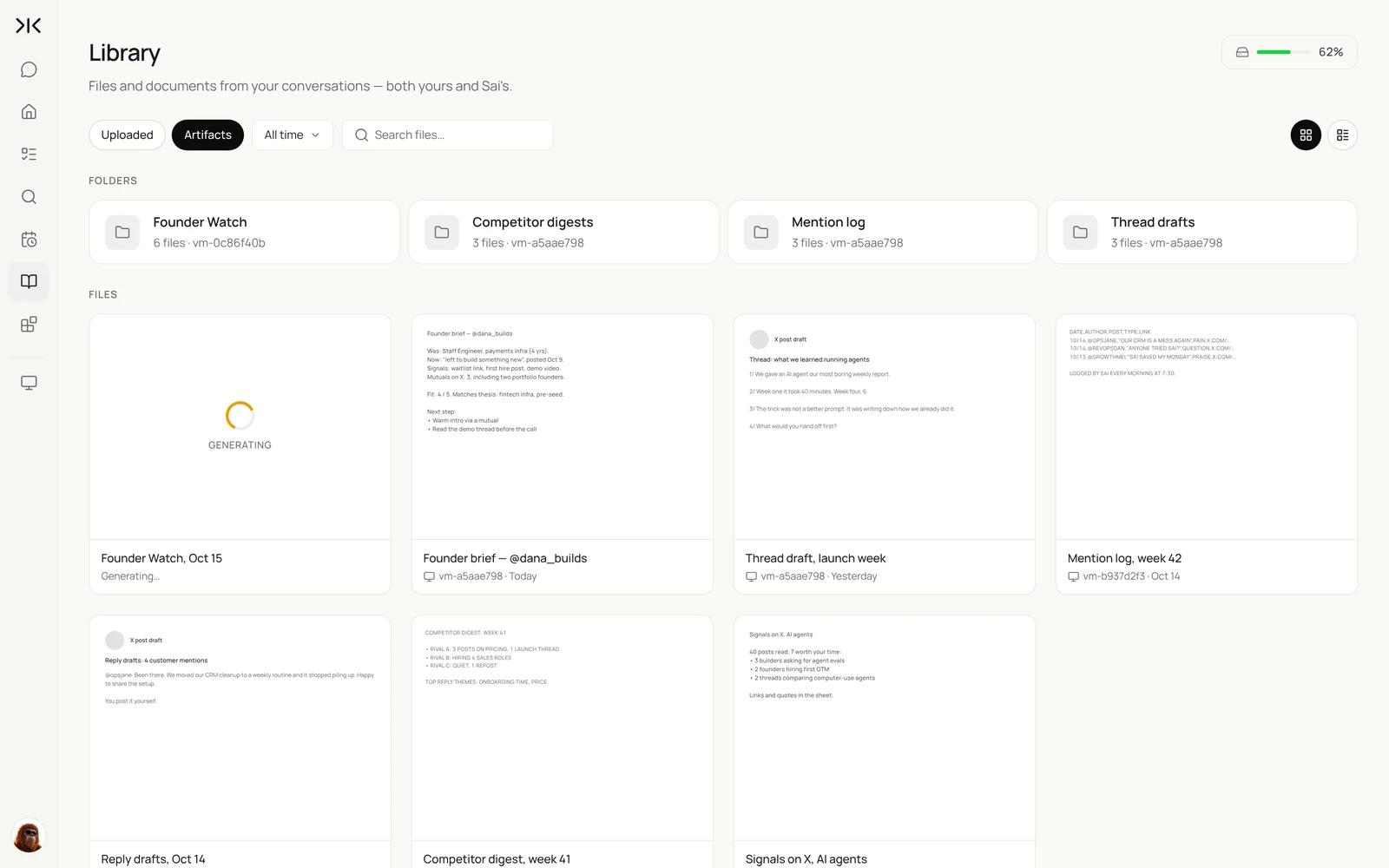Go to the home icon in sidebar
Viewport: 1389px width, 868px height.
click(29, 112)
